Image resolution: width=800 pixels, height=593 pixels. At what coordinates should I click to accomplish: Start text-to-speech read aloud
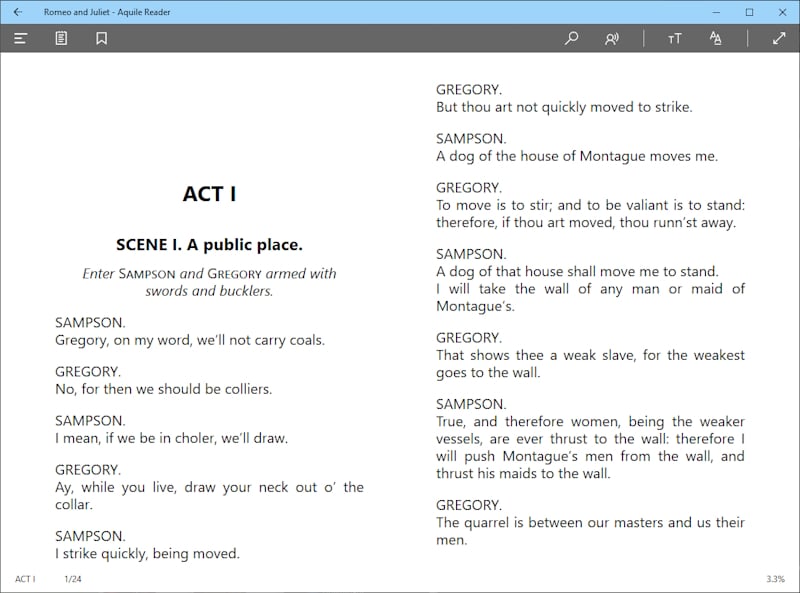pos(612,38)
